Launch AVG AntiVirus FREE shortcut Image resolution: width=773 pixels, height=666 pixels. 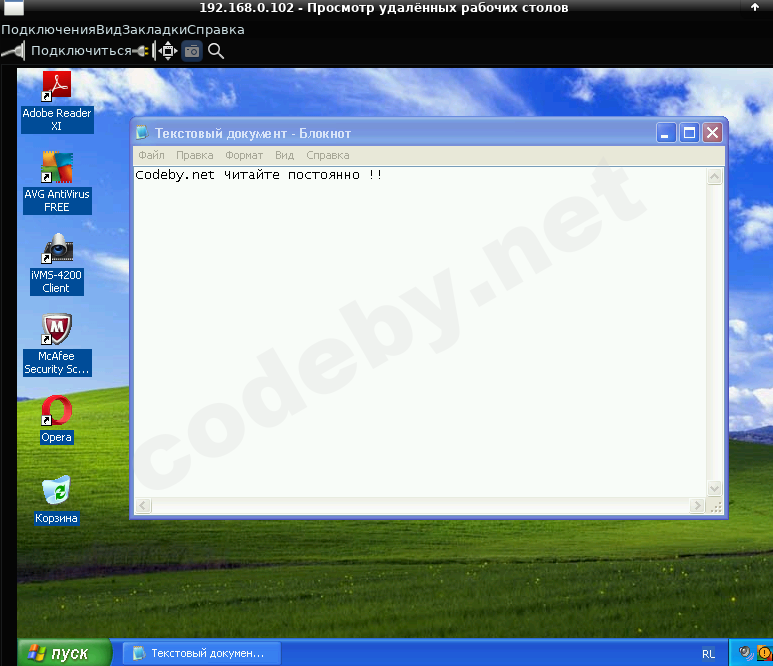pos(57,182)
